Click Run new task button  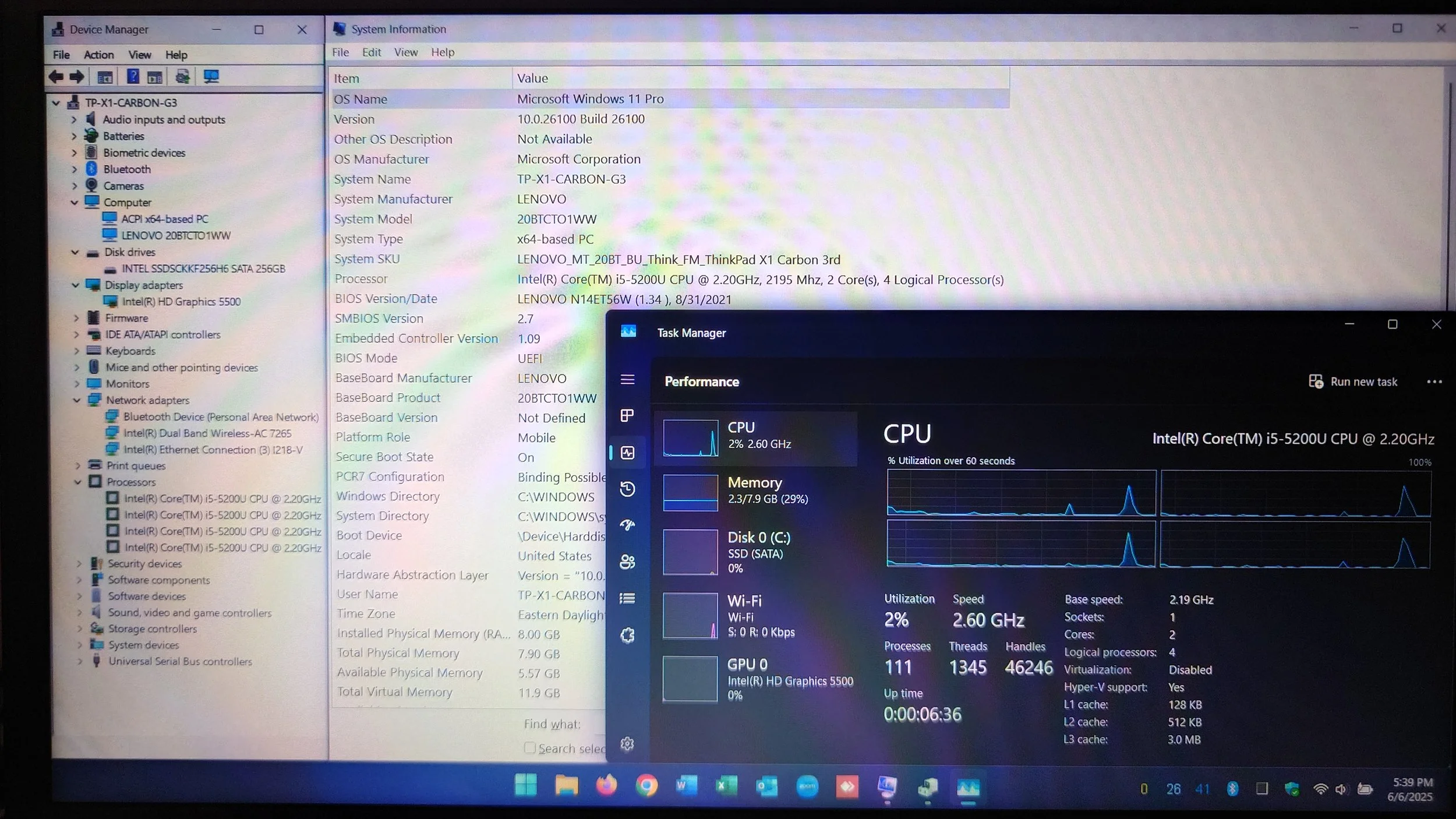click(x=1353, y=382)
